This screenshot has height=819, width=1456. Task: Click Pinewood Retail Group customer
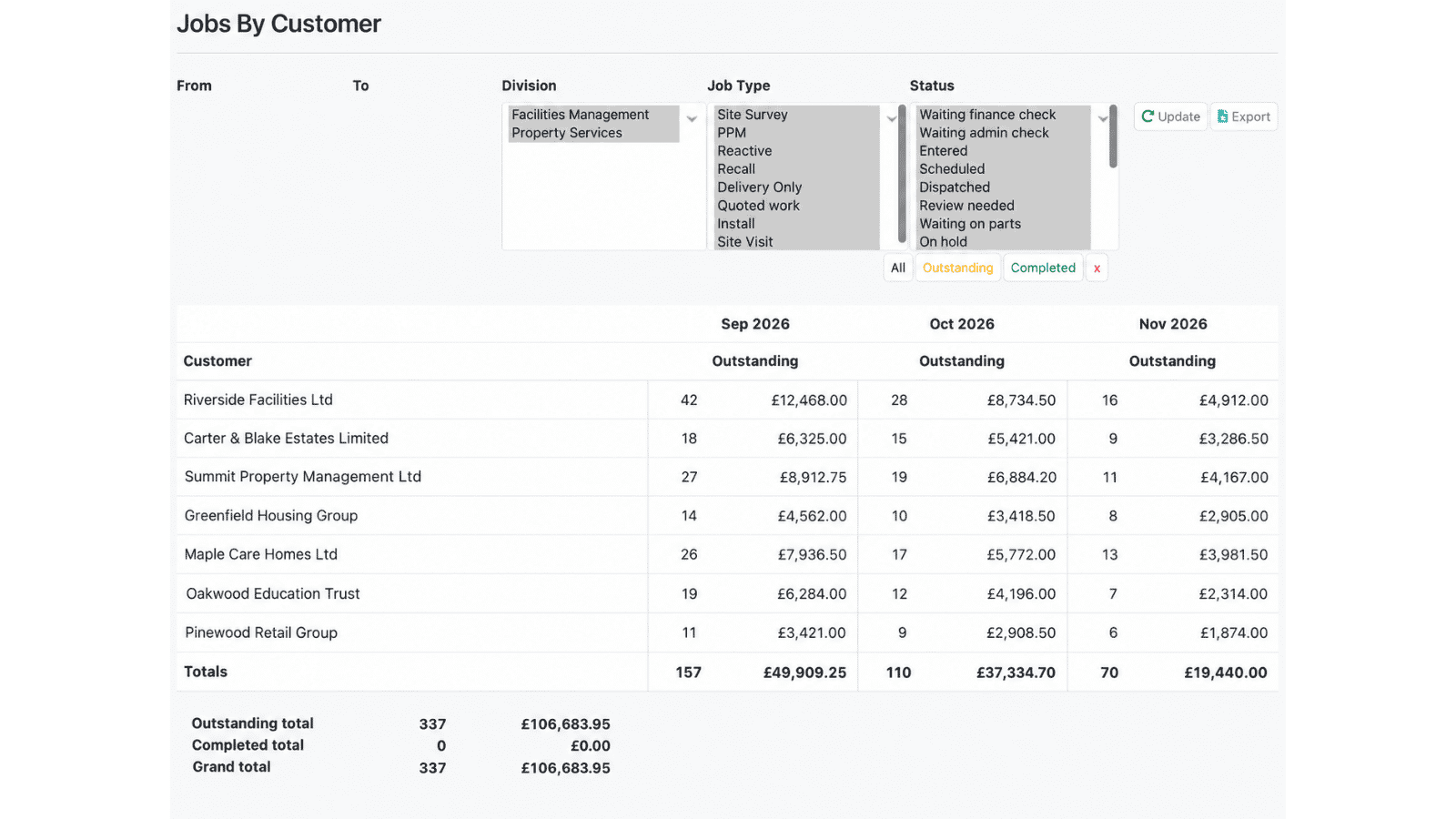[261, 632]
